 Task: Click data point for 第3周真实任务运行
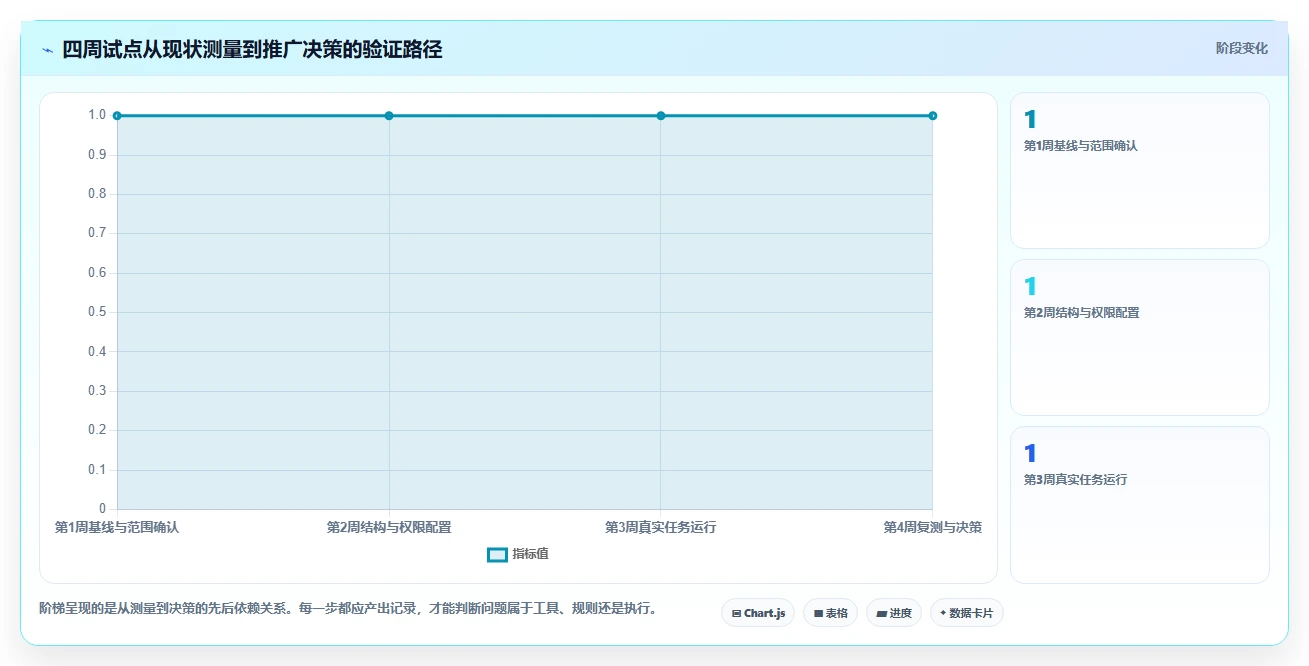(661, 116)
